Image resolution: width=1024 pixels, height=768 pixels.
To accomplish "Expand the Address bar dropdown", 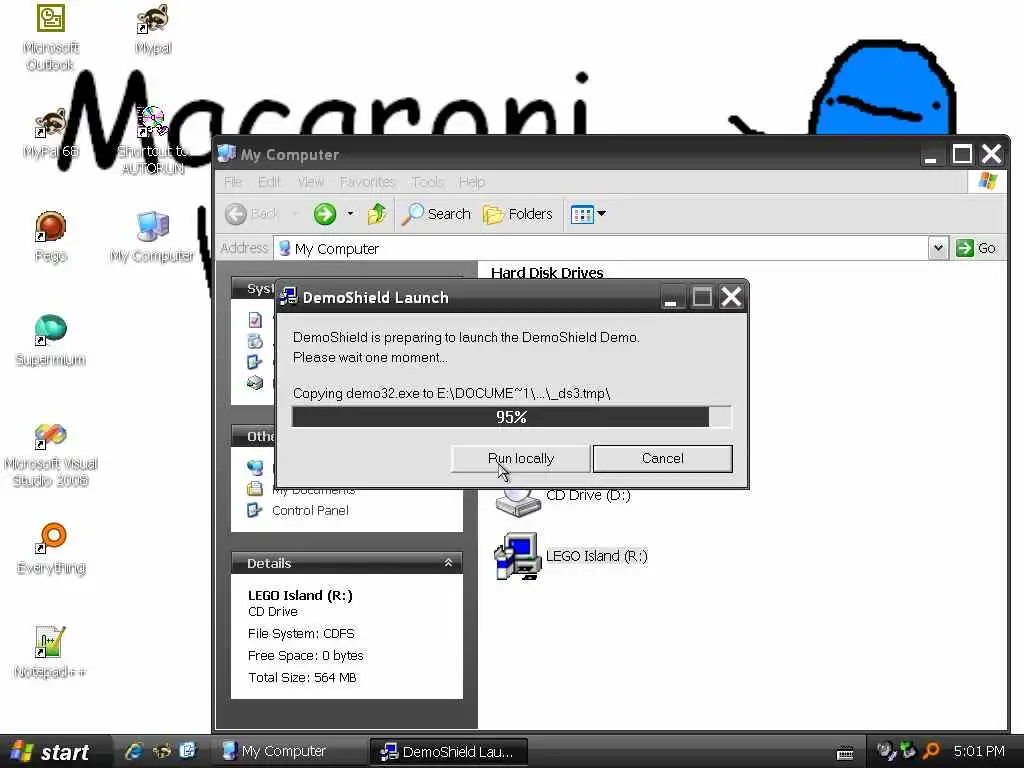I will pyautogui.click(x=938, y=248).
